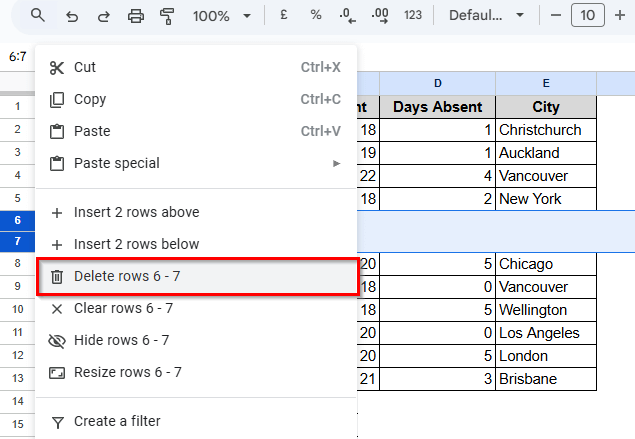Viewport: 635px width, 439px height.
Task: Open the 100% zoom dropdown
Action: click(x=222, y=16)
